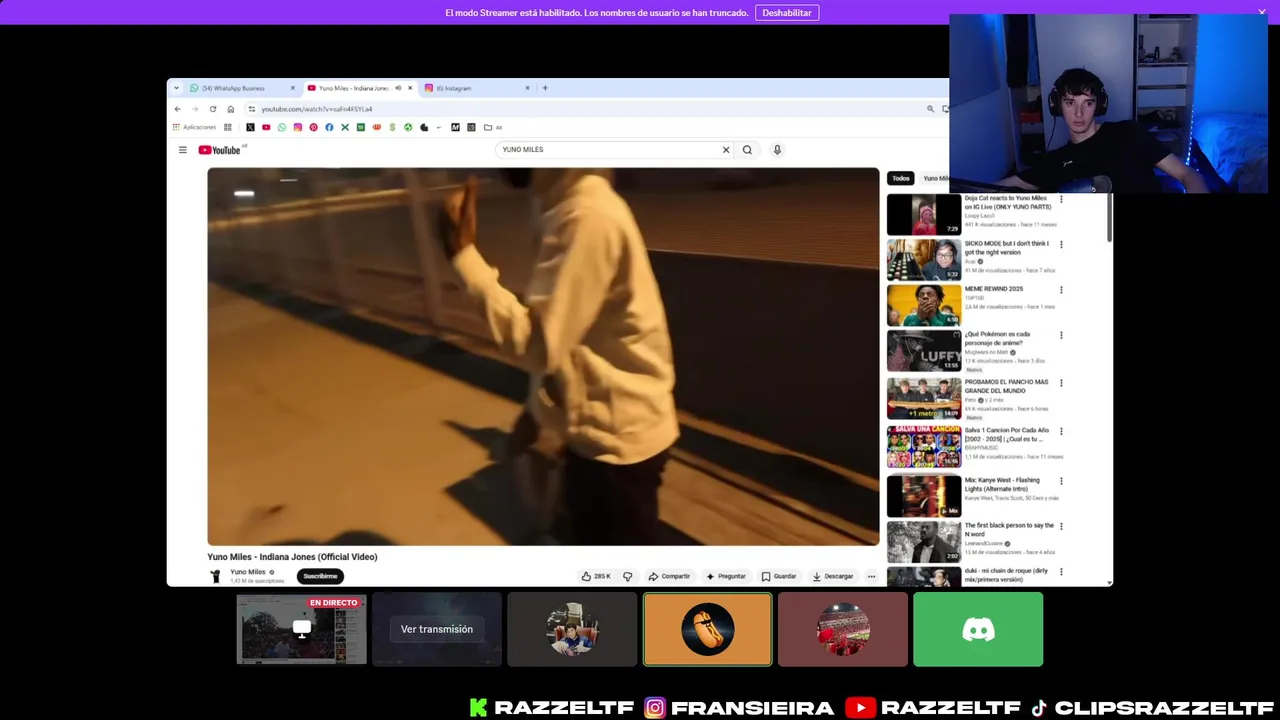Open the X bookmark
The width and height of the screenshot is (1280, 720).
click(x=250, y=127)
